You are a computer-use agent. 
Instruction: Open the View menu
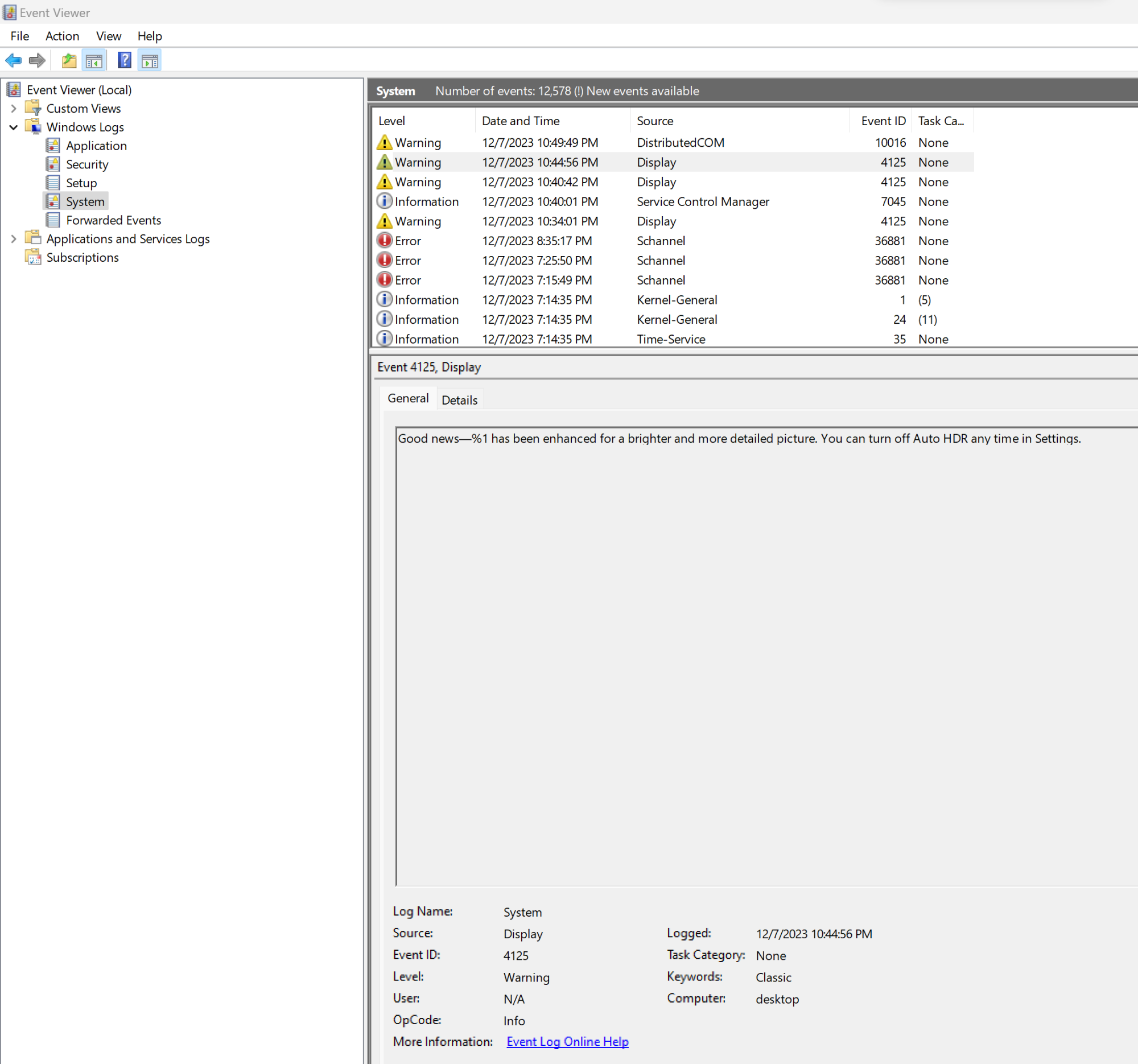click(108, 36)
